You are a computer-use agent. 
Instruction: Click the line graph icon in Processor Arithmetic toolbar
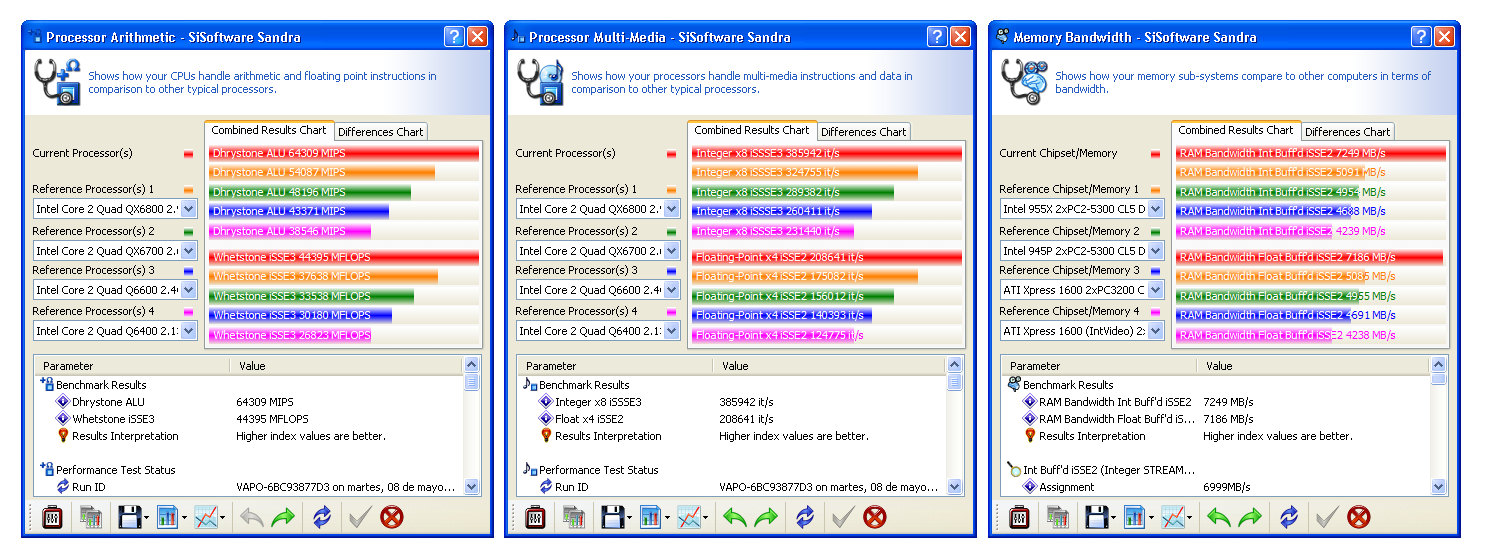coord(205,517)
